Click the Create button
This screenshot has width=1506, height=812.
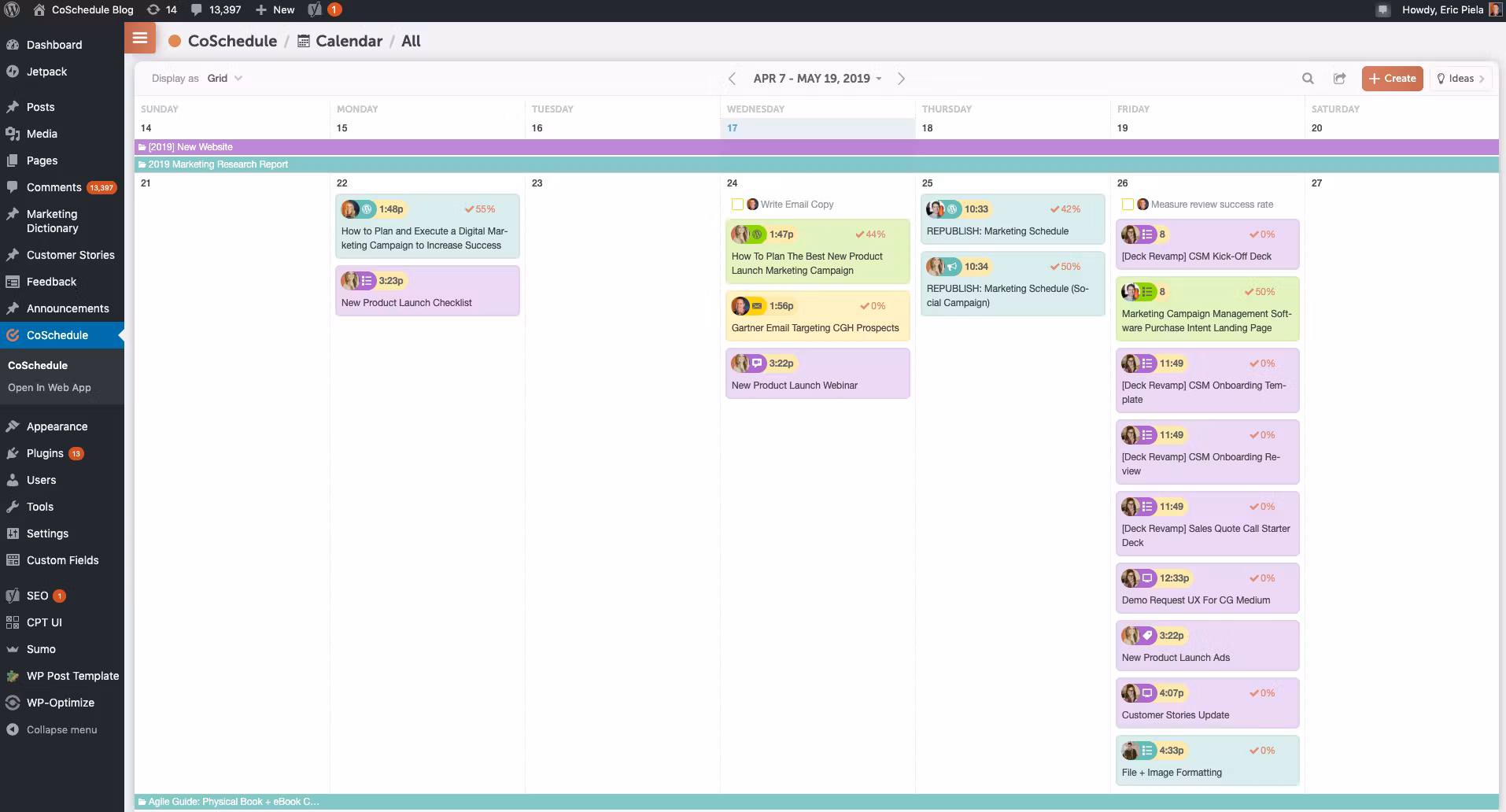point(1392,78)
